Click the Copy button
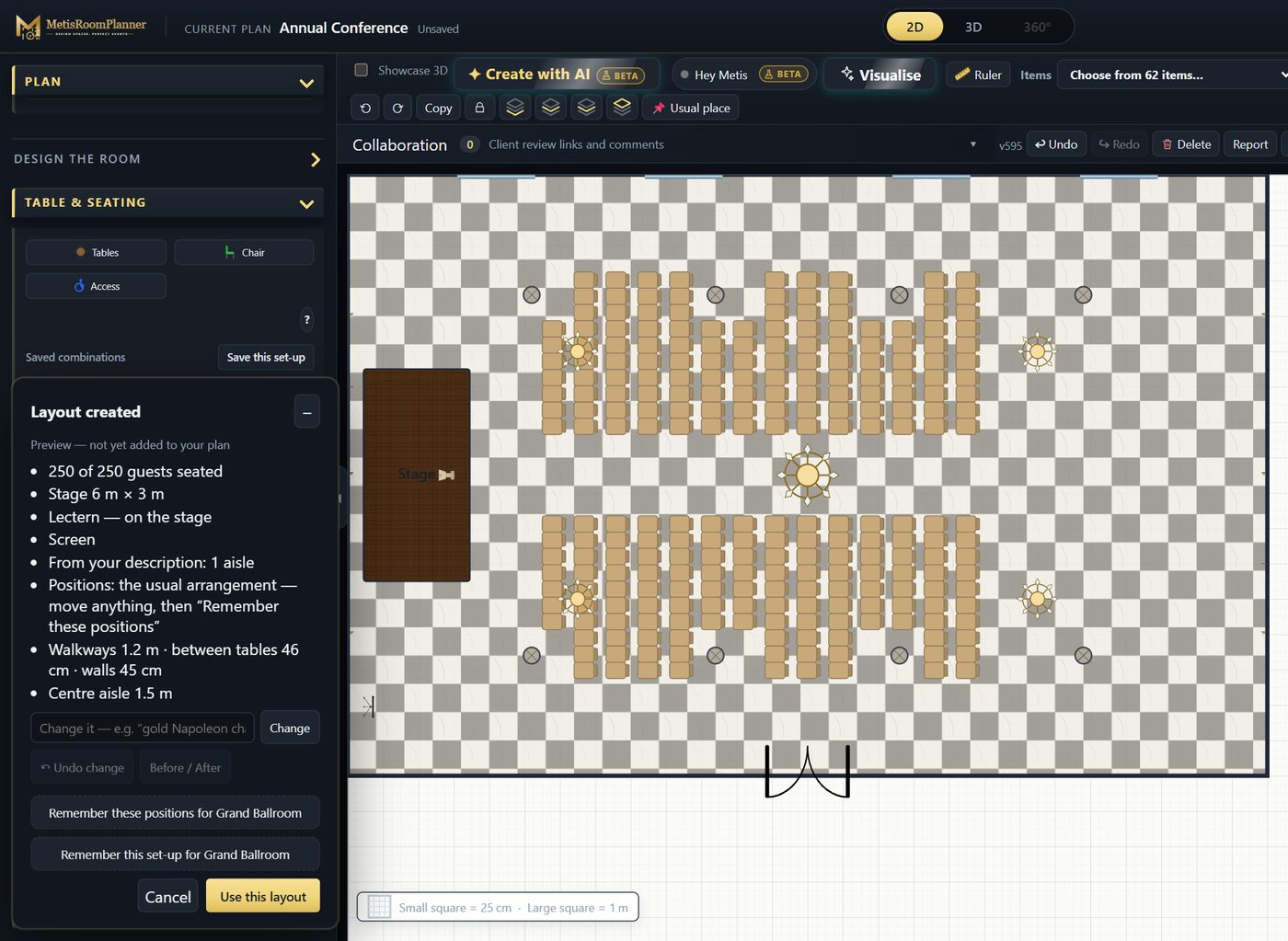The image size is (1288, 941). pyautogui.click(x=438, y=108)
